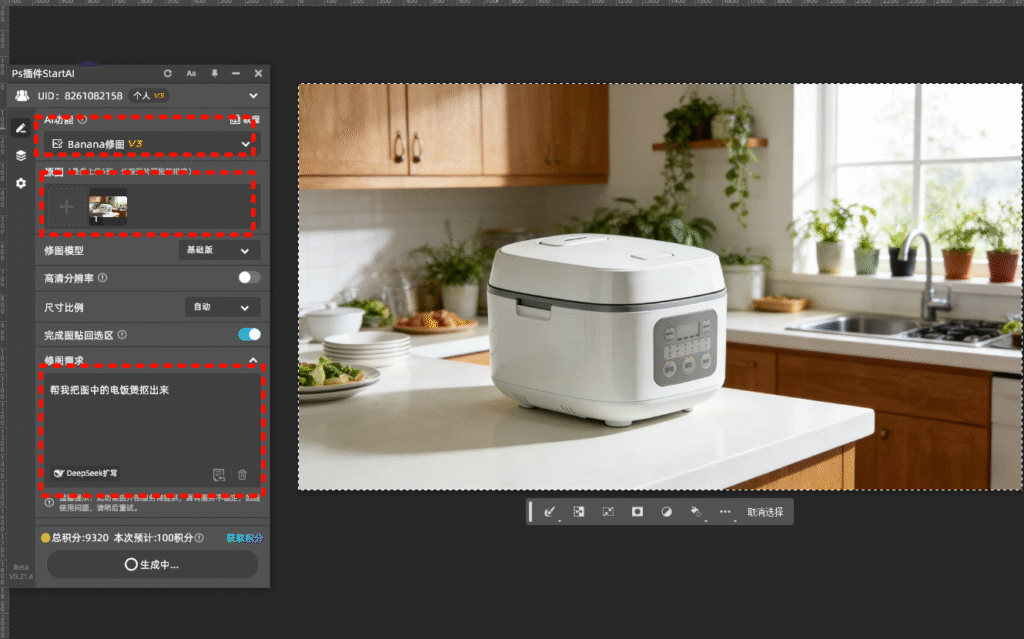Open the 尺寸比例 自动 dropdown

click(x=223, y=307)
